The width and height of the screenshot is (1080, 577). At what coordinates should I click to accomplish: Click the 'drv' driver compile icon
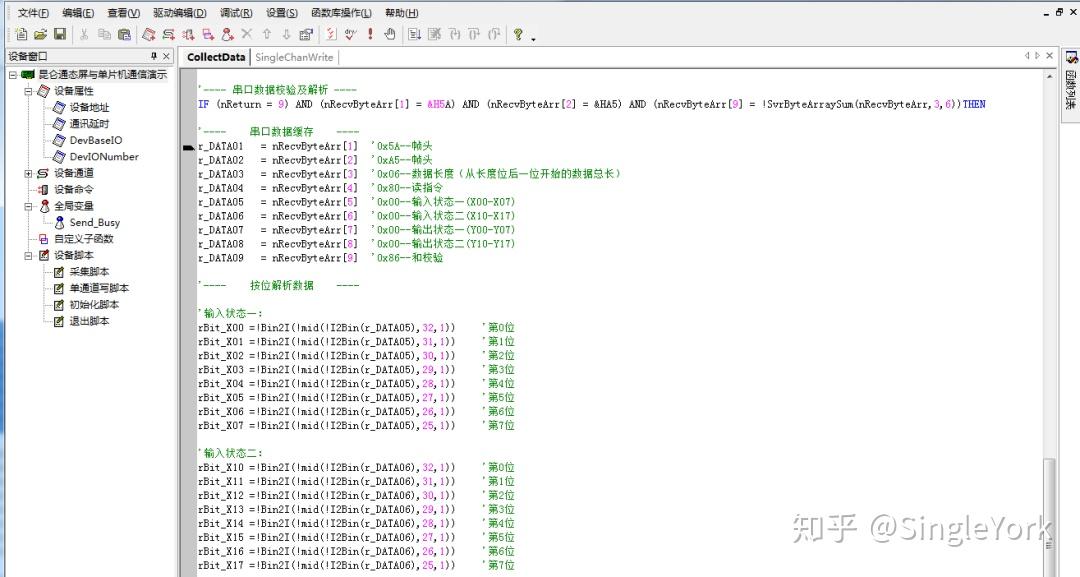click(x=351, y=34)
